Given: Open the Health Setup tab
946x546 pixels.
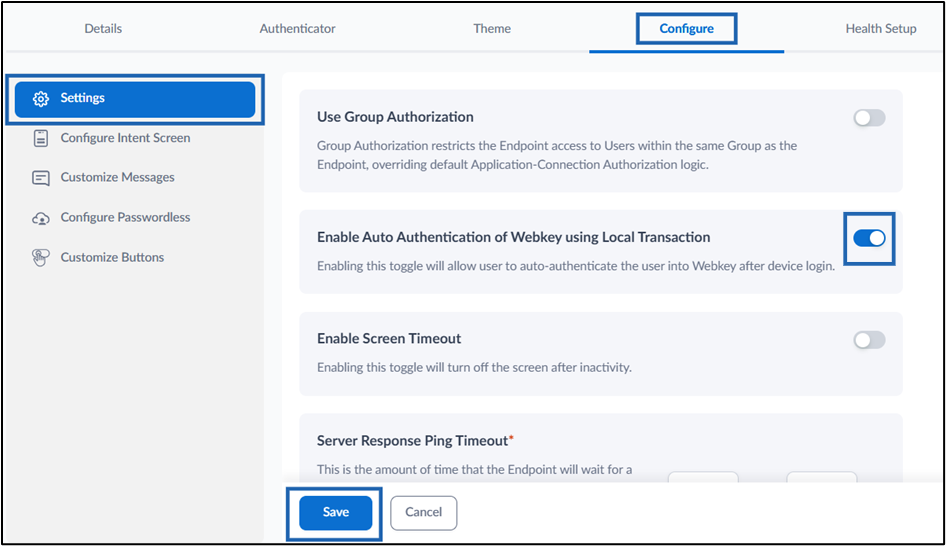Looking at the screenshot, I should click(881, 28).
